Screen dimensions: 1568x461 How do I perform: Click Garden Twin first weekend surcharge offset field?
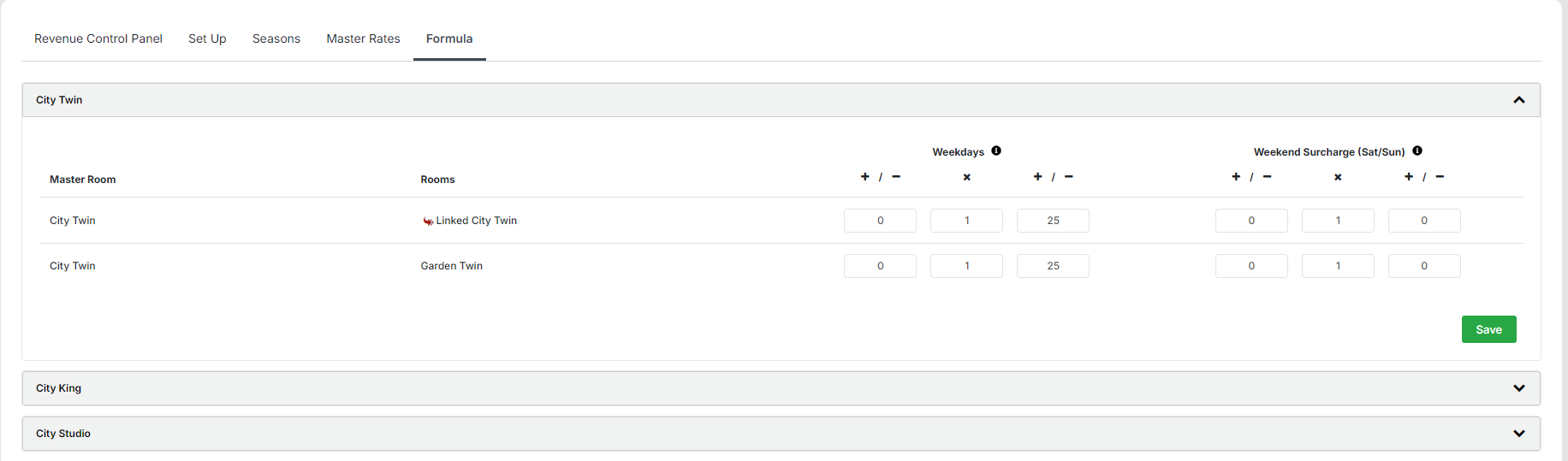click(1251, 266)
